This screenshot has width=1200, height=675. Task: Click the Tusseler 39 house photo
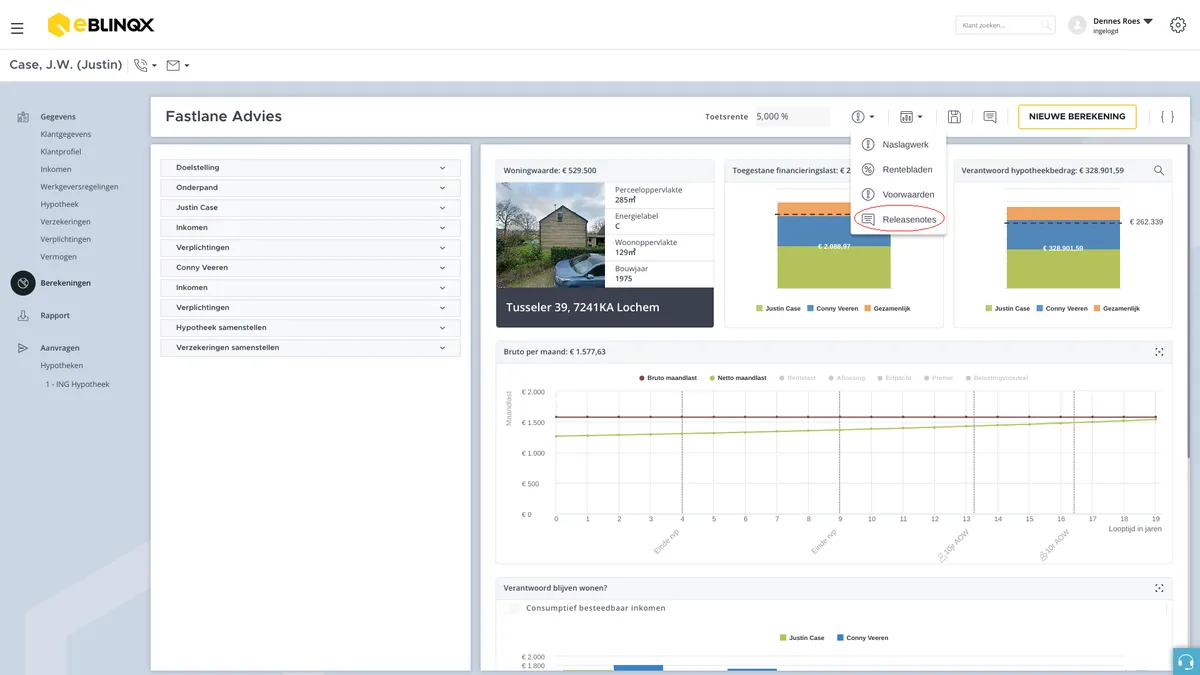point(551,235)
